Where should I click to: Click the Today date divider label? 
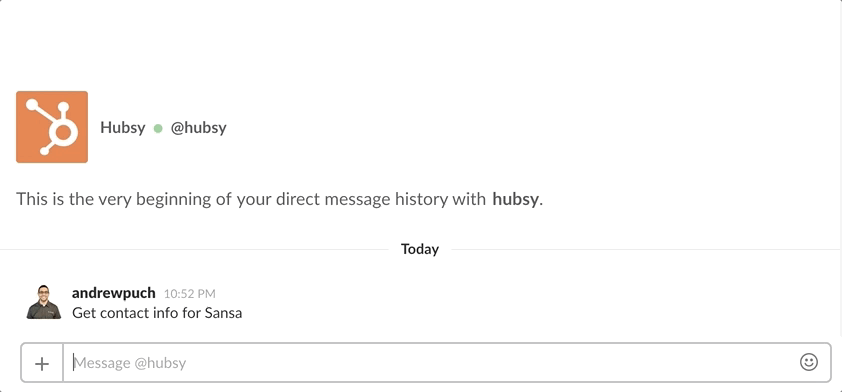point(420,249)
